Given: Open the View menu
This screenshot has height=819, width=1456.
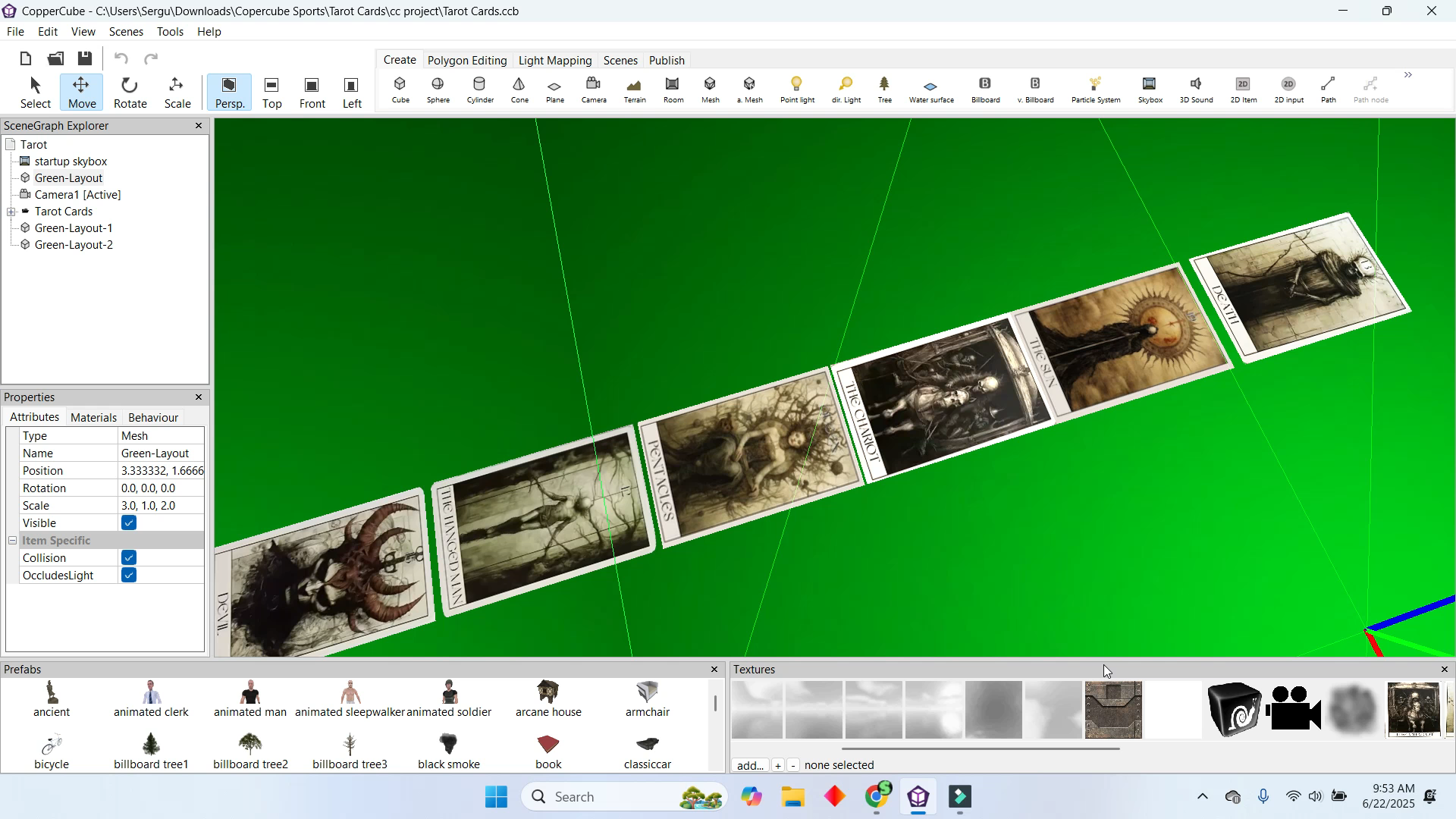Looking at the screenshot, I should click(83, 32).
